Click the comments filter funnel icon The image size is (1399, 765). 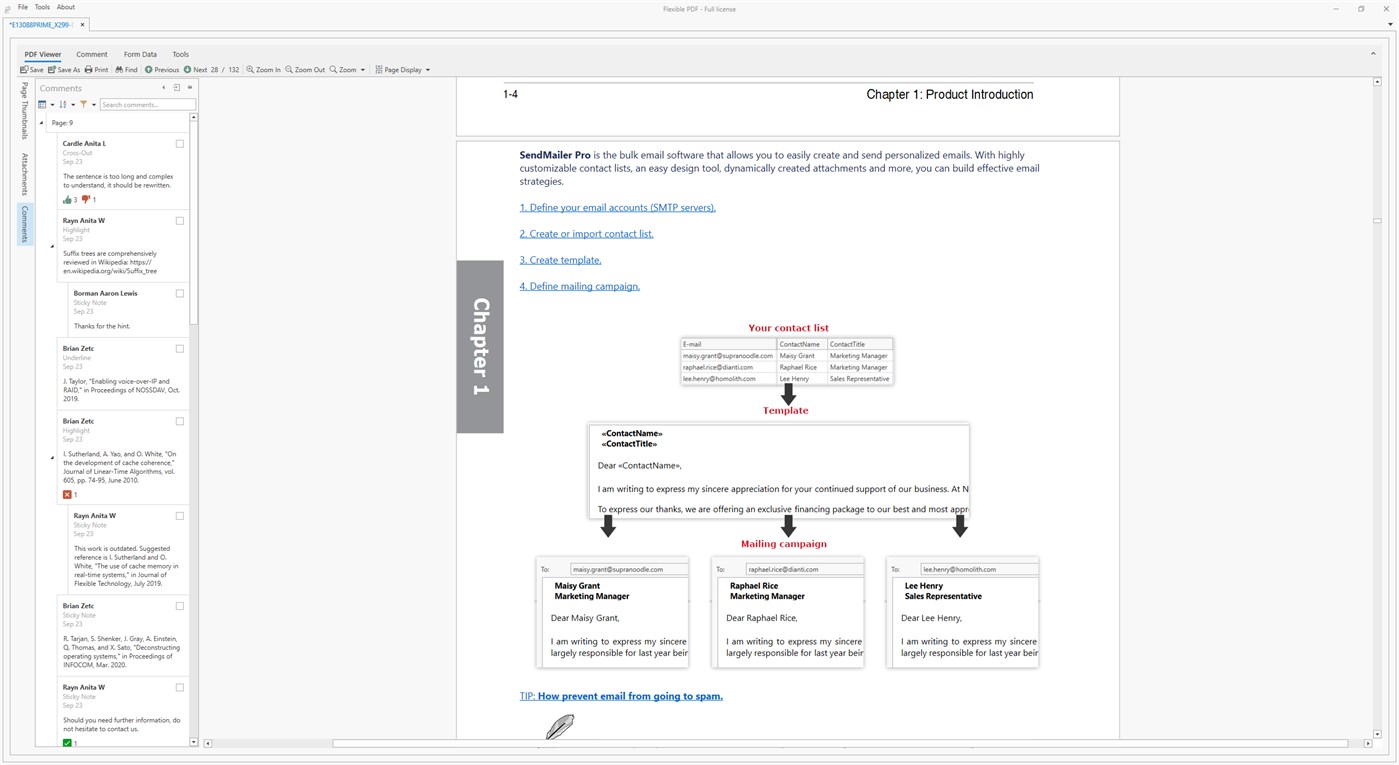point(85,104)
